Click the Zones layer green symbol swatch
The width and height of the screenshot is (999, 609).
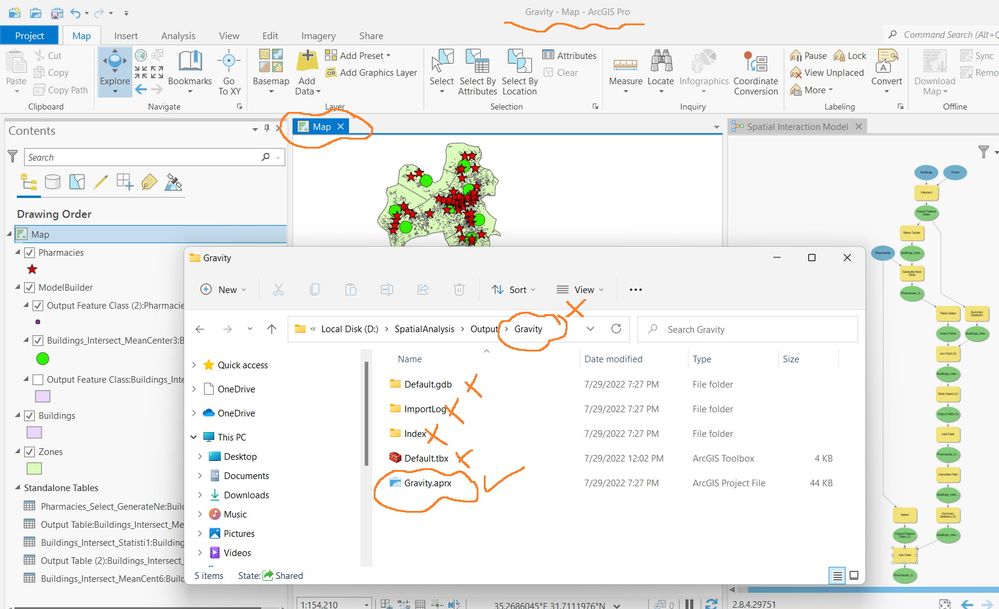point(34,468)
